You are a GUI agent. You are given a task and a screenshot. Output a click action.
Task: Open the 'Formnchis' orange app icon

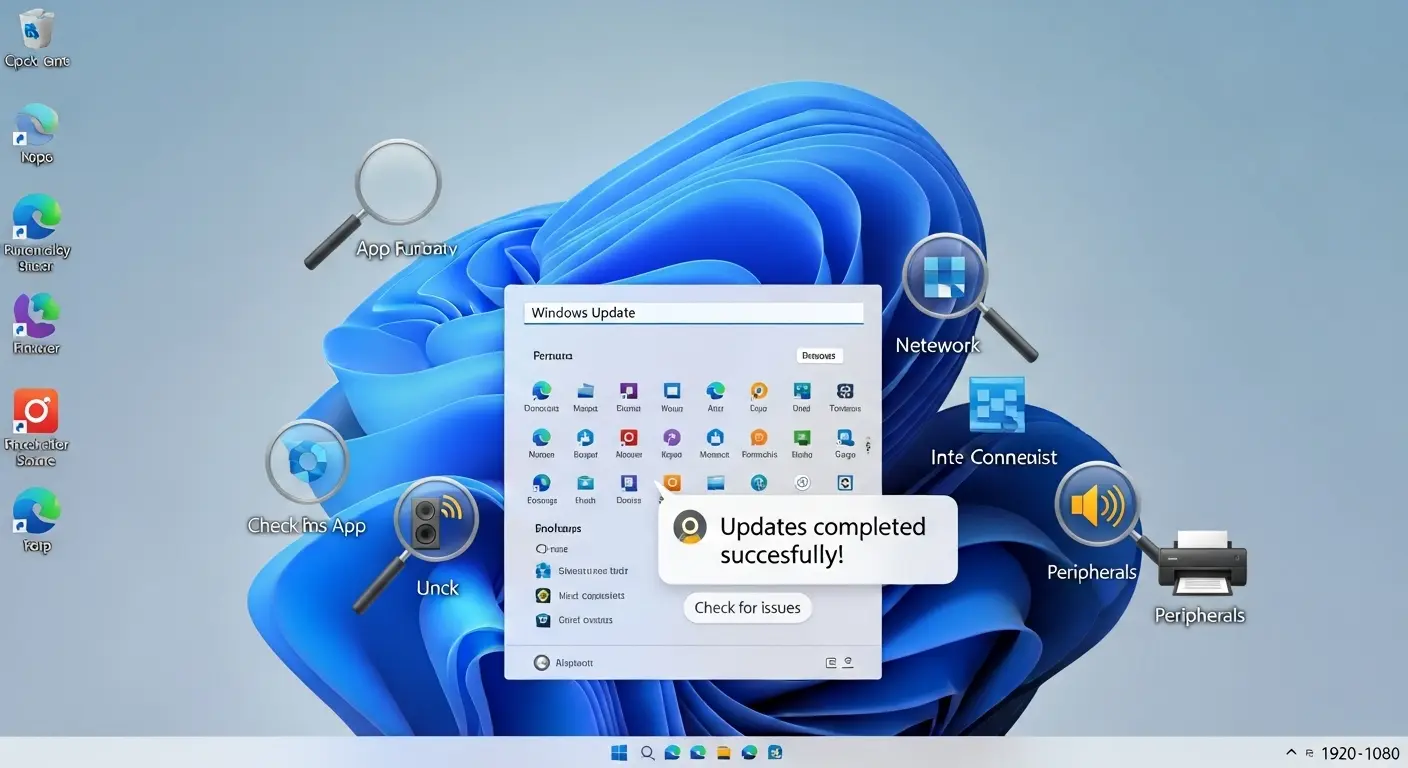pos(758,437)
